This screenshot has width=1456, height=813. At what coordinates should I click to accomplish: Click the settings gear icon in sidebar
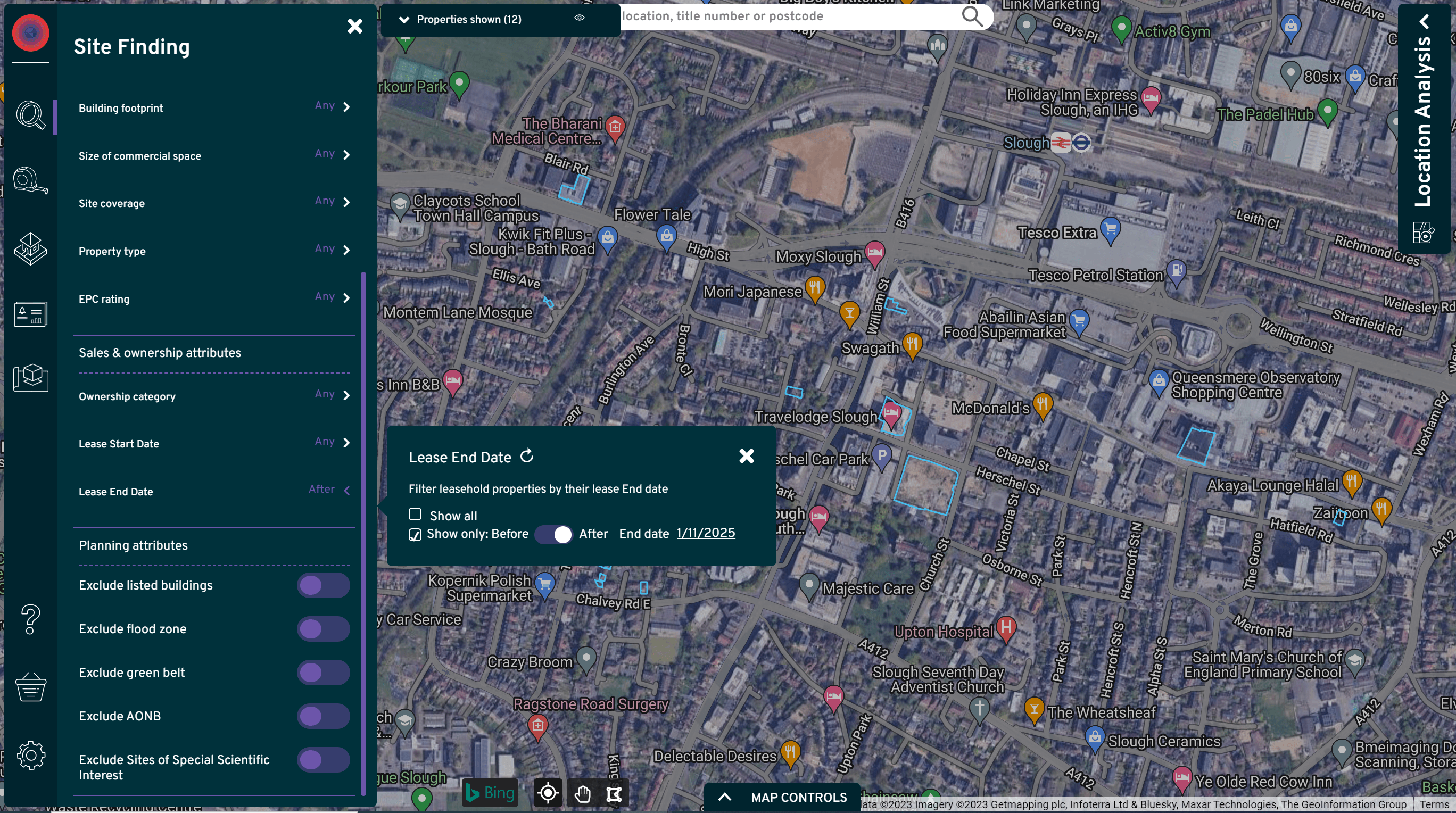coord(29,754)
